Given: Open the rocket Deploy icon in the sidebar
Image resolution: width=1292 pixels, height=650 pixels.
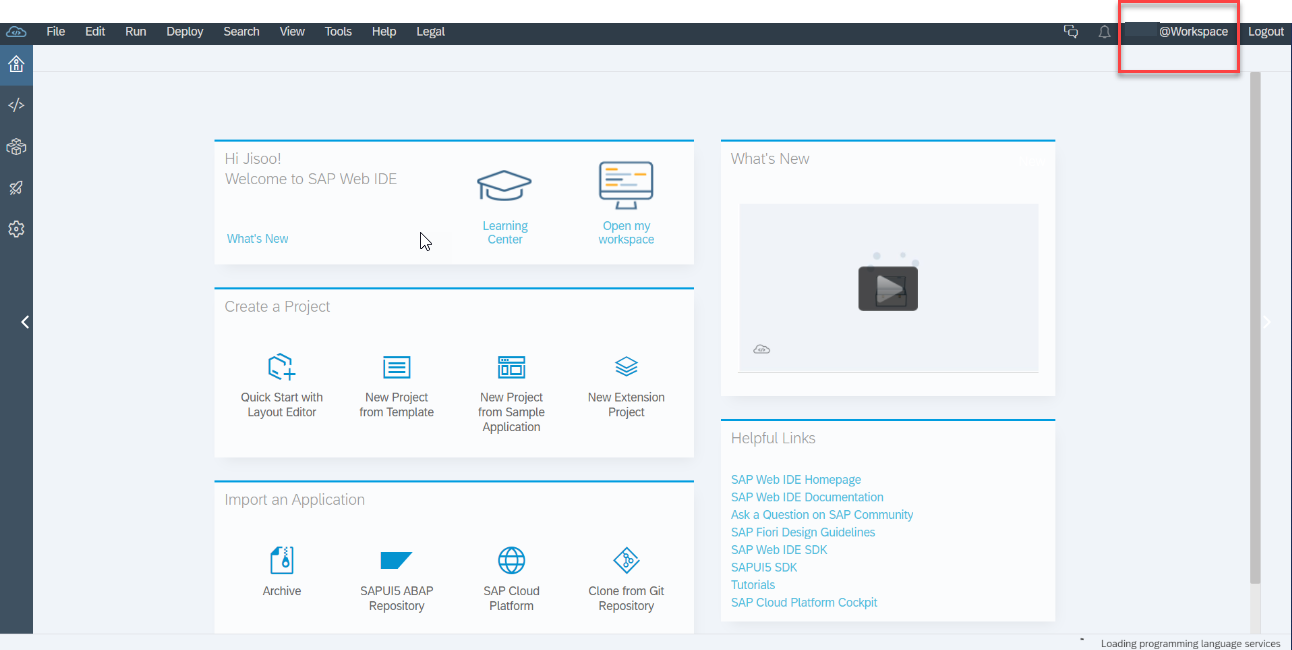Looking at the screenshot, I should click(x=16, y=188).
